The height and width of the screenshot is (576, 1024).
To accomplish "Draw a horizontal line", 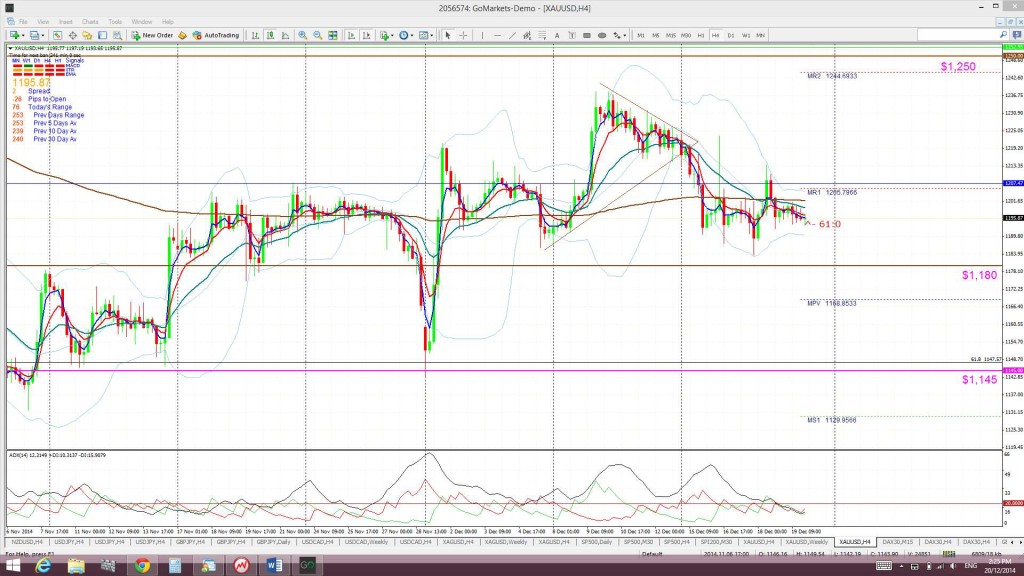I will point(498,35).
